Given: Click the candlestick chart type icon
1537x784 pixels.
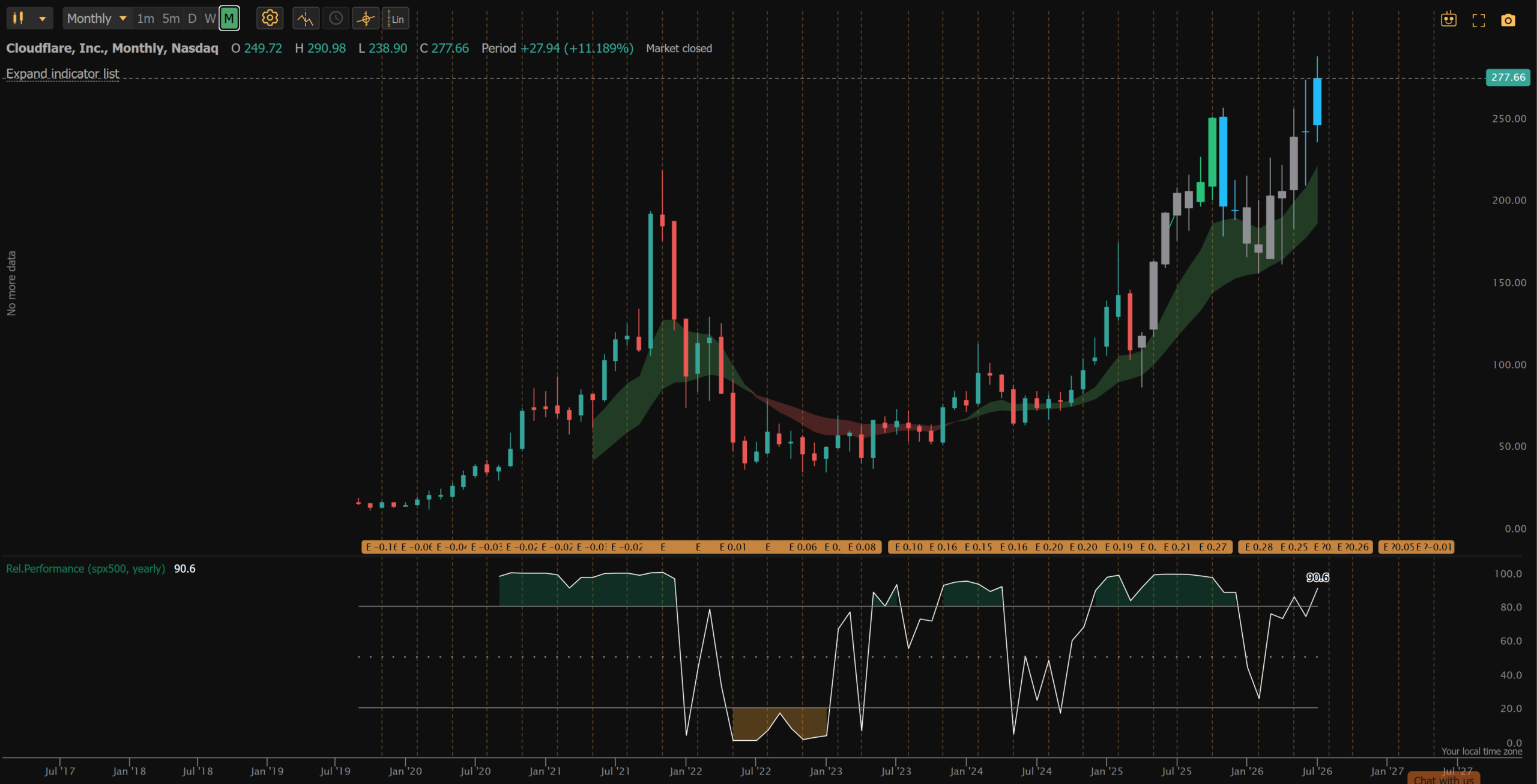Looking at the screenshot, I should point(19,19).
